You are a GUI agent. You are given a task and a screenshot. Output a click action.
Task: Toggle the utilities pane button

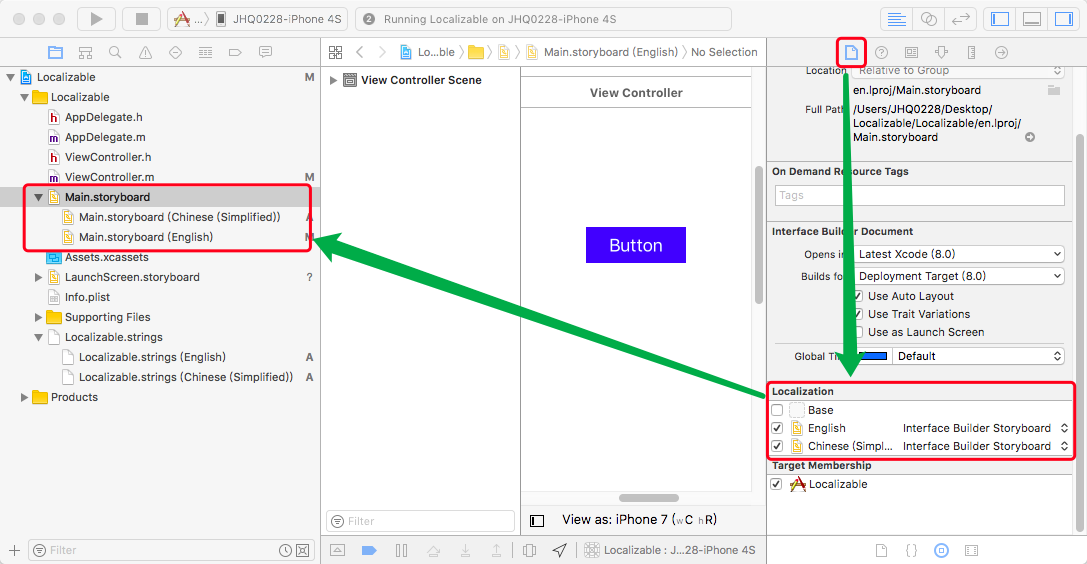click(x=1063, y=19)
